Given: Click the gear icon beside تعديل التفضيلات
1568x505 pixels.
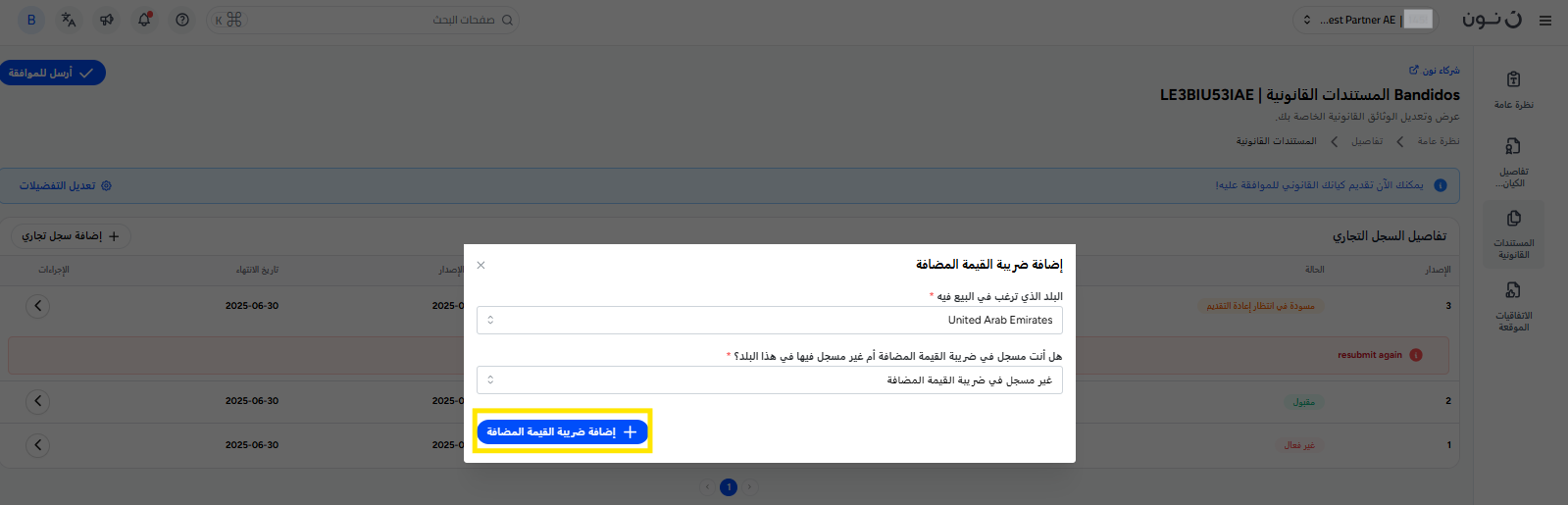Looking at the screenshot, I should (x=107, y=185).
